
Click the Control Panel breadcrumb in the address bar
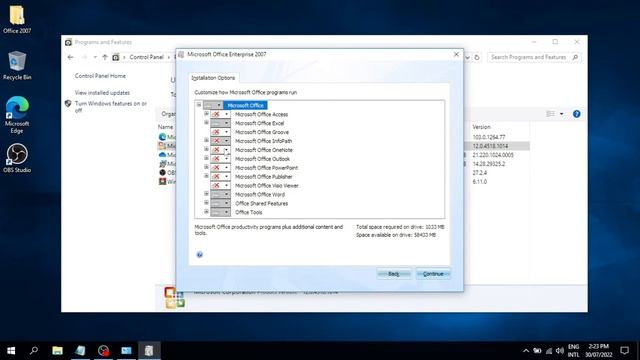coord(147,57)
